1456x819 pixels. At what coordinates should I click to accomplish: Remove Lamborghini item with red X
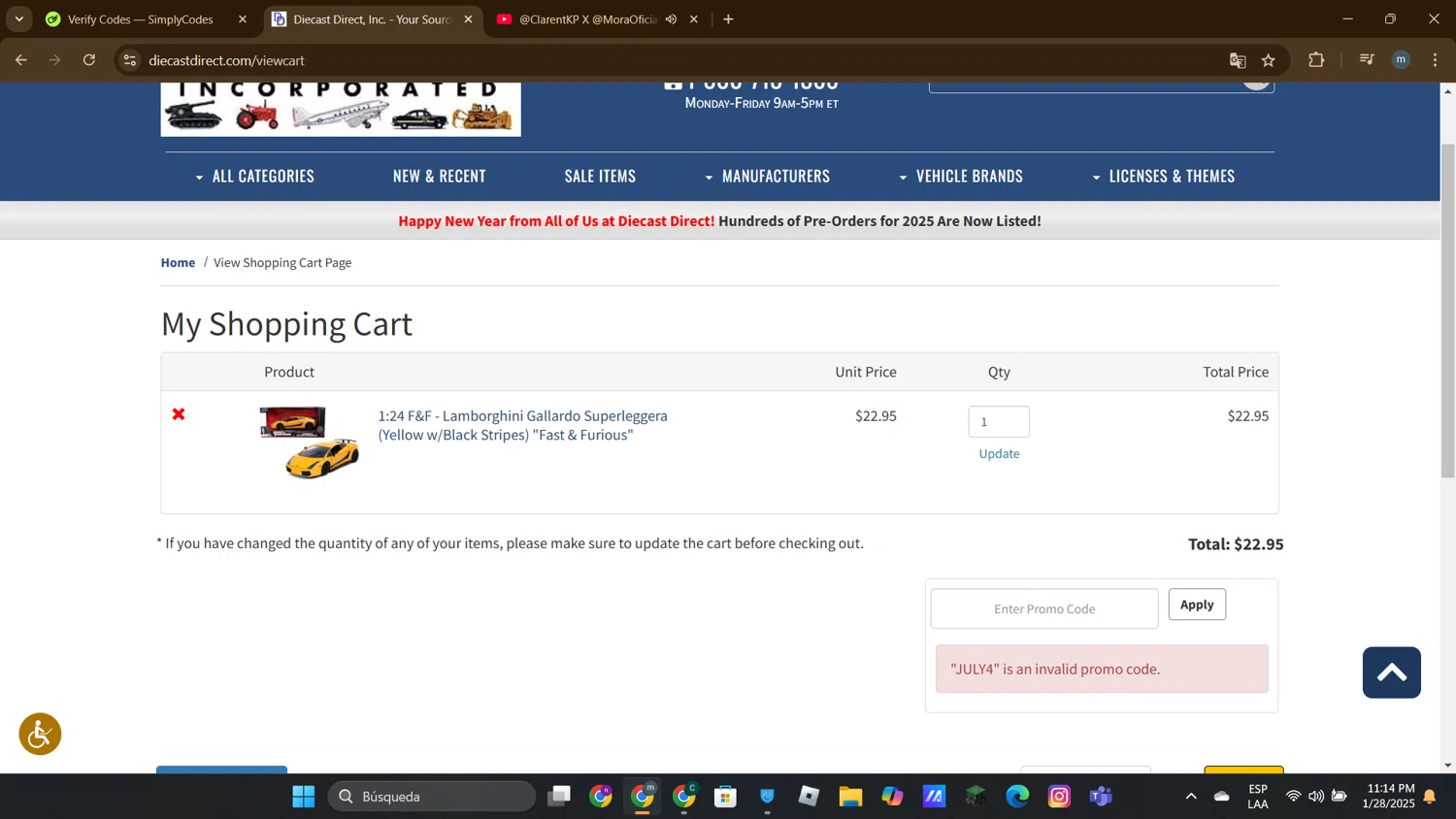179,414
